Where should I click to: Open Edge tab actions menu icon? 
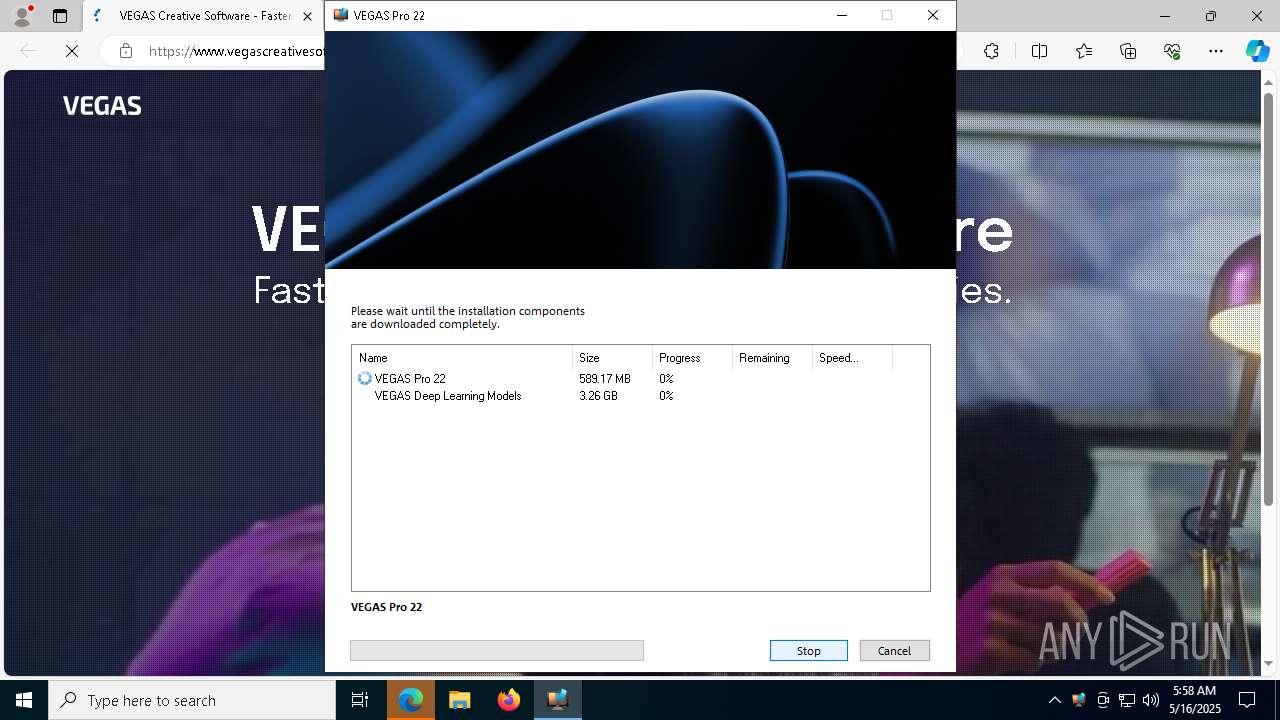pos(60,16)
